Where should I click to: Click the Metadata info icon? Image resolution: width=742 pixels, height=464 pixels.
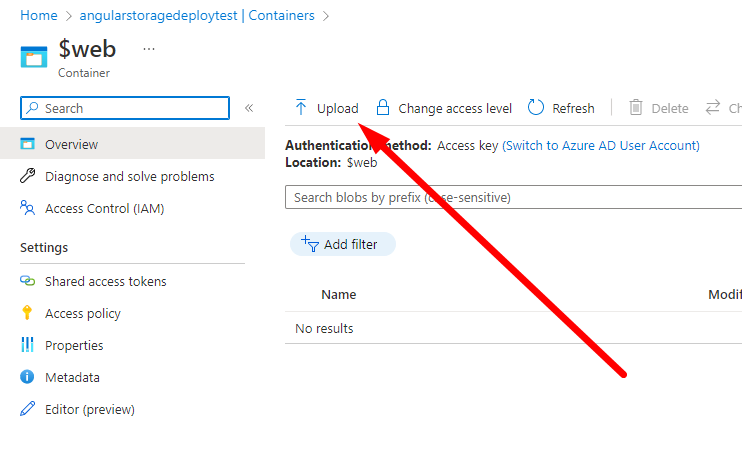click(x=27, y=378)
